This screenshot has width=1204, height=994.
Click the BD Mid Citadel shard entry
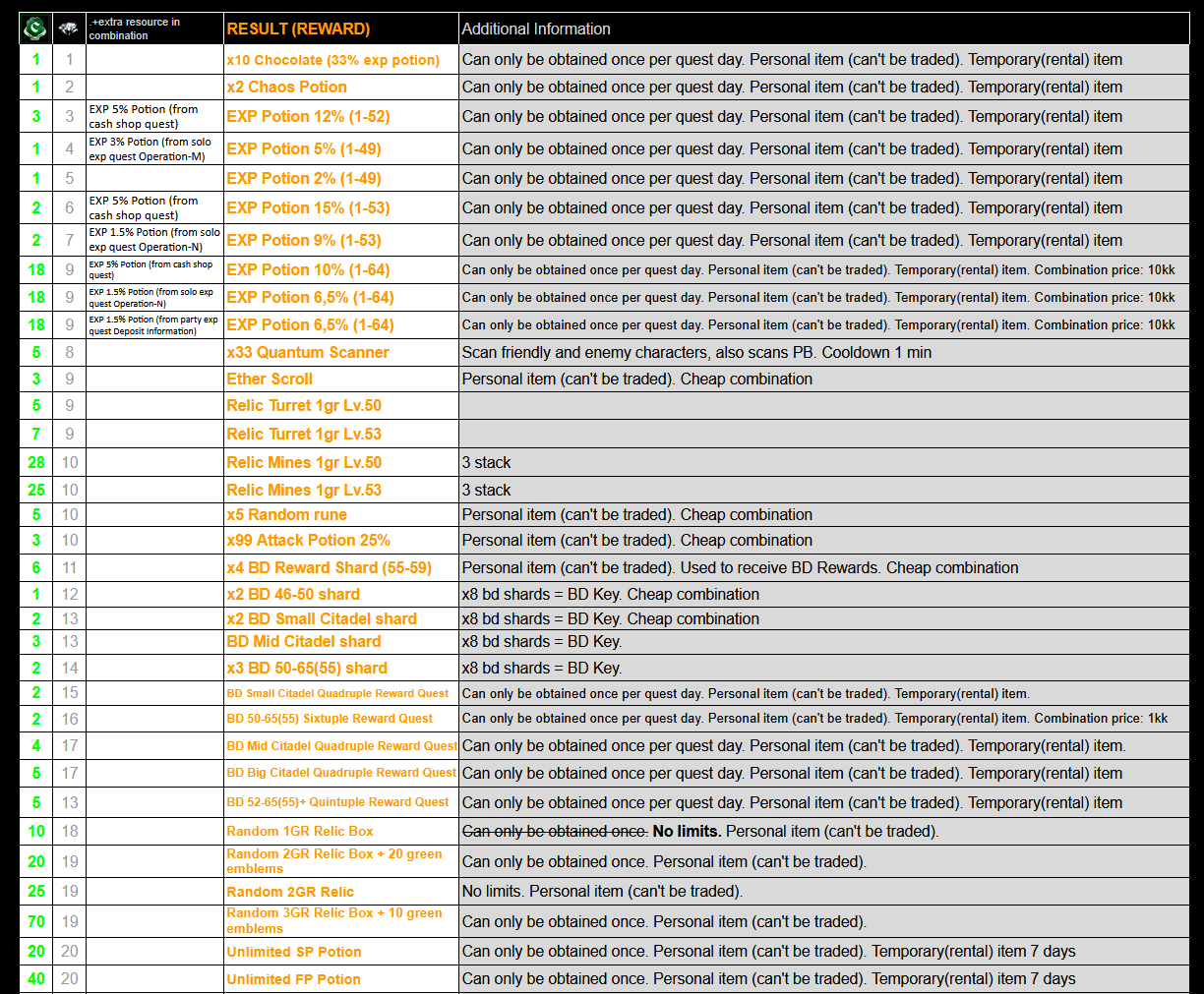(303, 642)
